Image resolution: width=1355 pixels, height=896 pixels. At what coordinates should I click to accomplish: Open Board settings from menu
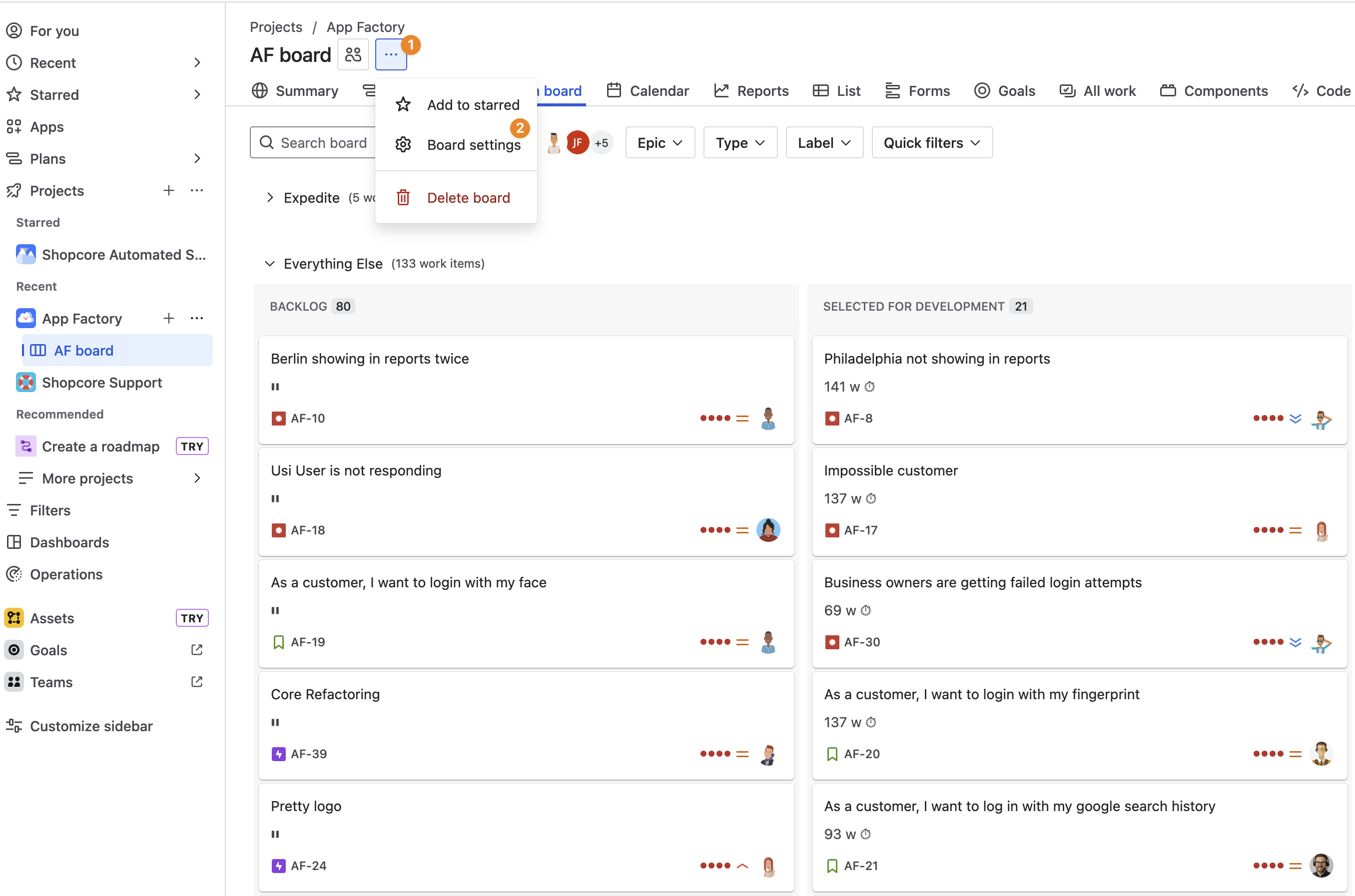pos(456,144)
